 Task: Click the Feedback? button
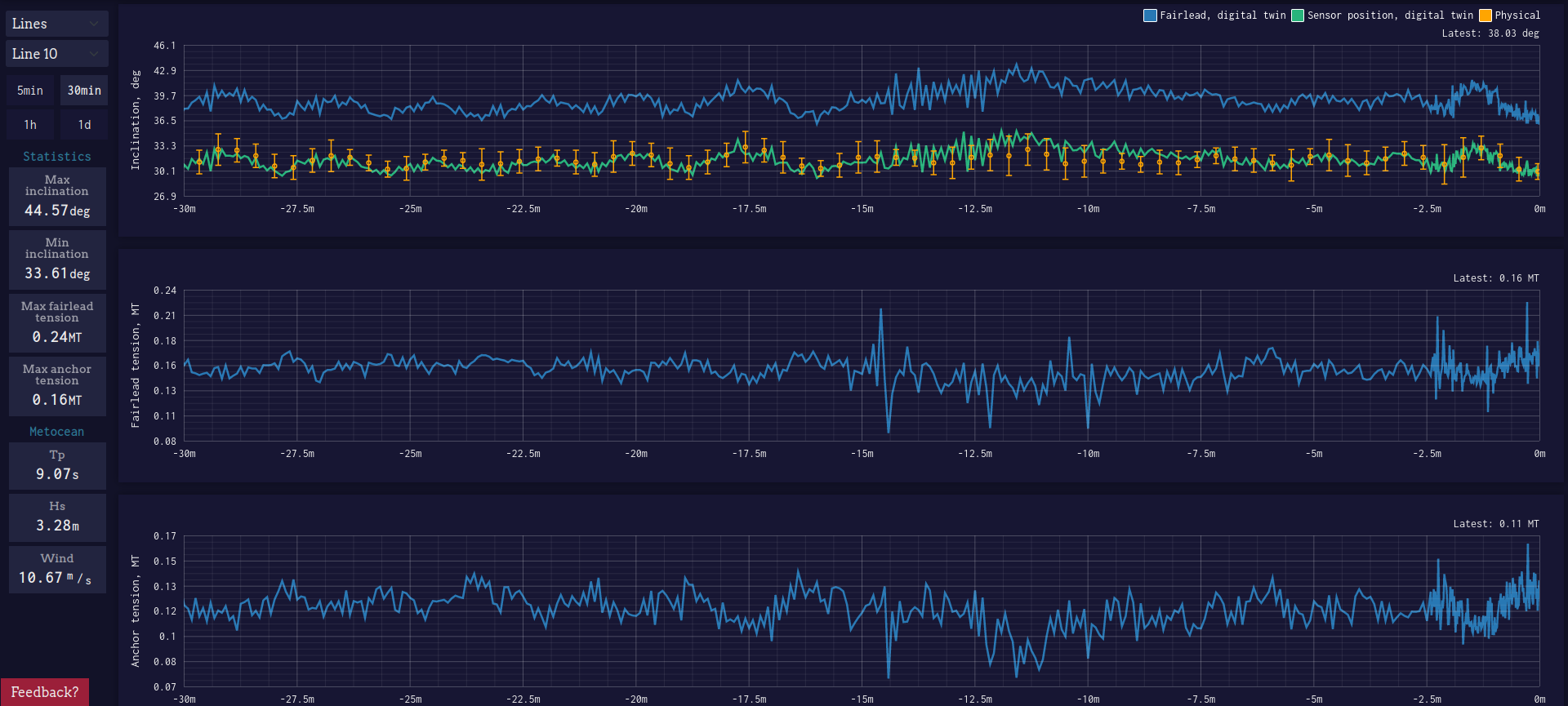pyautogui.click(x=45, y=692)
